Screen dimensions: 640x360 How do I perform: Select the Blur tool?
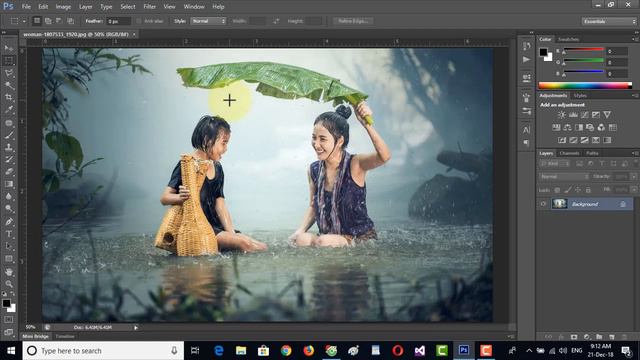point(9,196)
